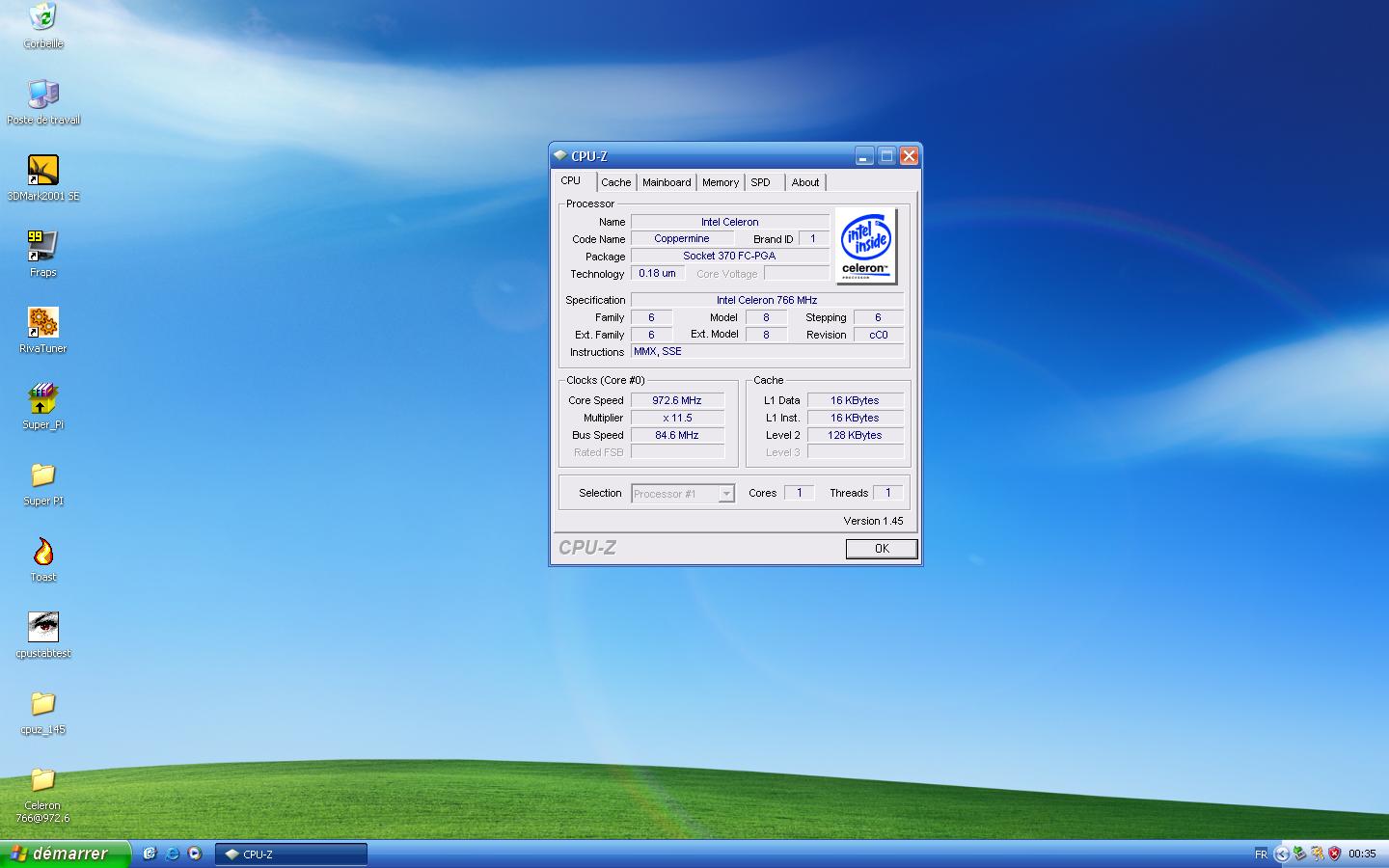The height and width of the screenshot is (868, 1389).
Task: Click the 0.18 um technology value
Action: [x=658, y=274]
